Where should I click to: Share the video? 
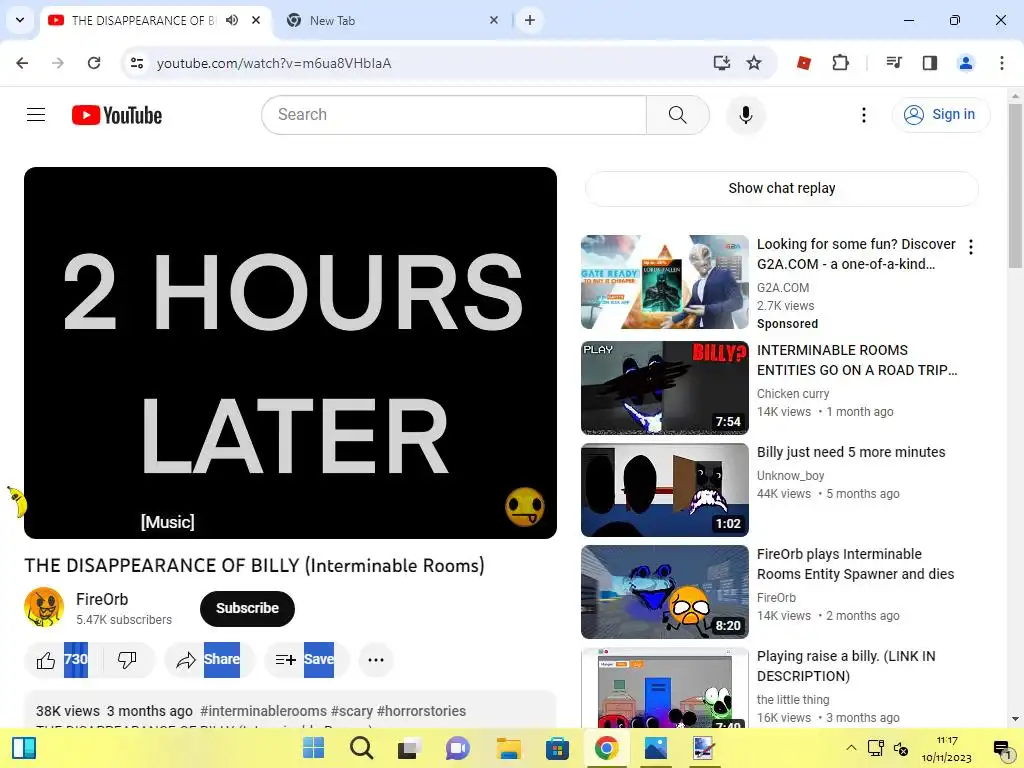pyautogui.click(x=208, y=660)
